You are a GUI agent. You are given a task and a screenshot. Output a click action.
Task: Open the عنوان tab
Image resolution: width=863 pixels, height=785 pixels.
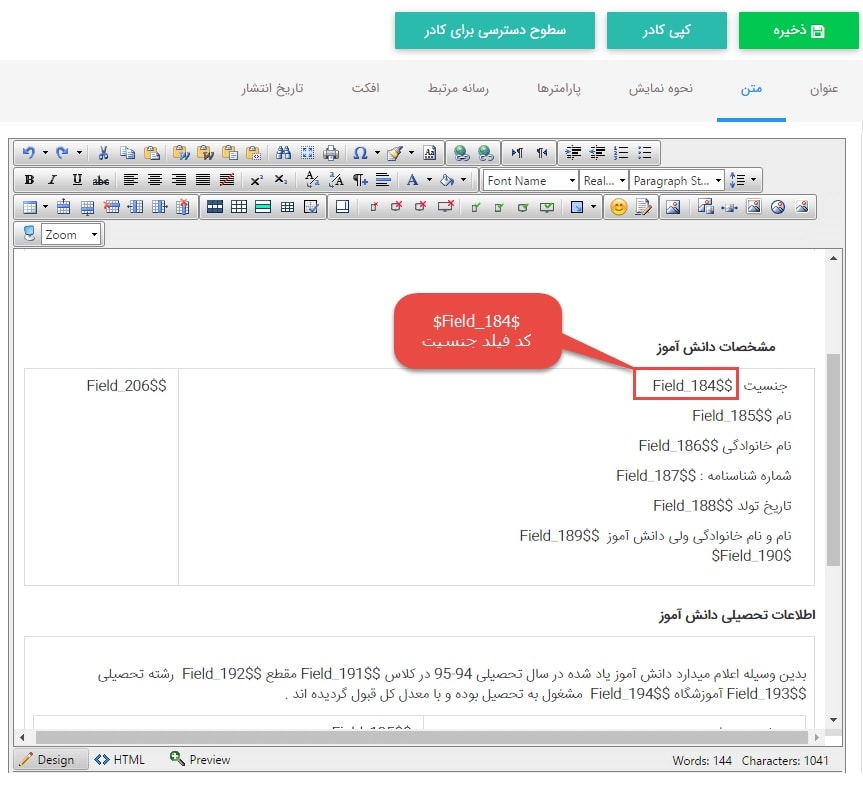coord(823,88)
